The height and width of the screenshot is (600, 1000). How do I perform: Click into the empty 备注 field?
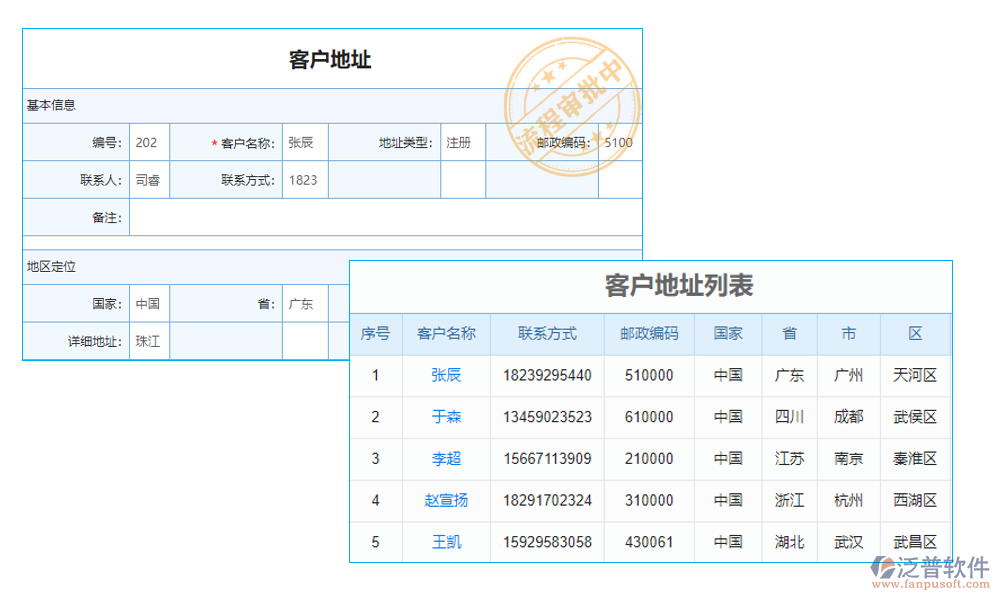[385, 217]
